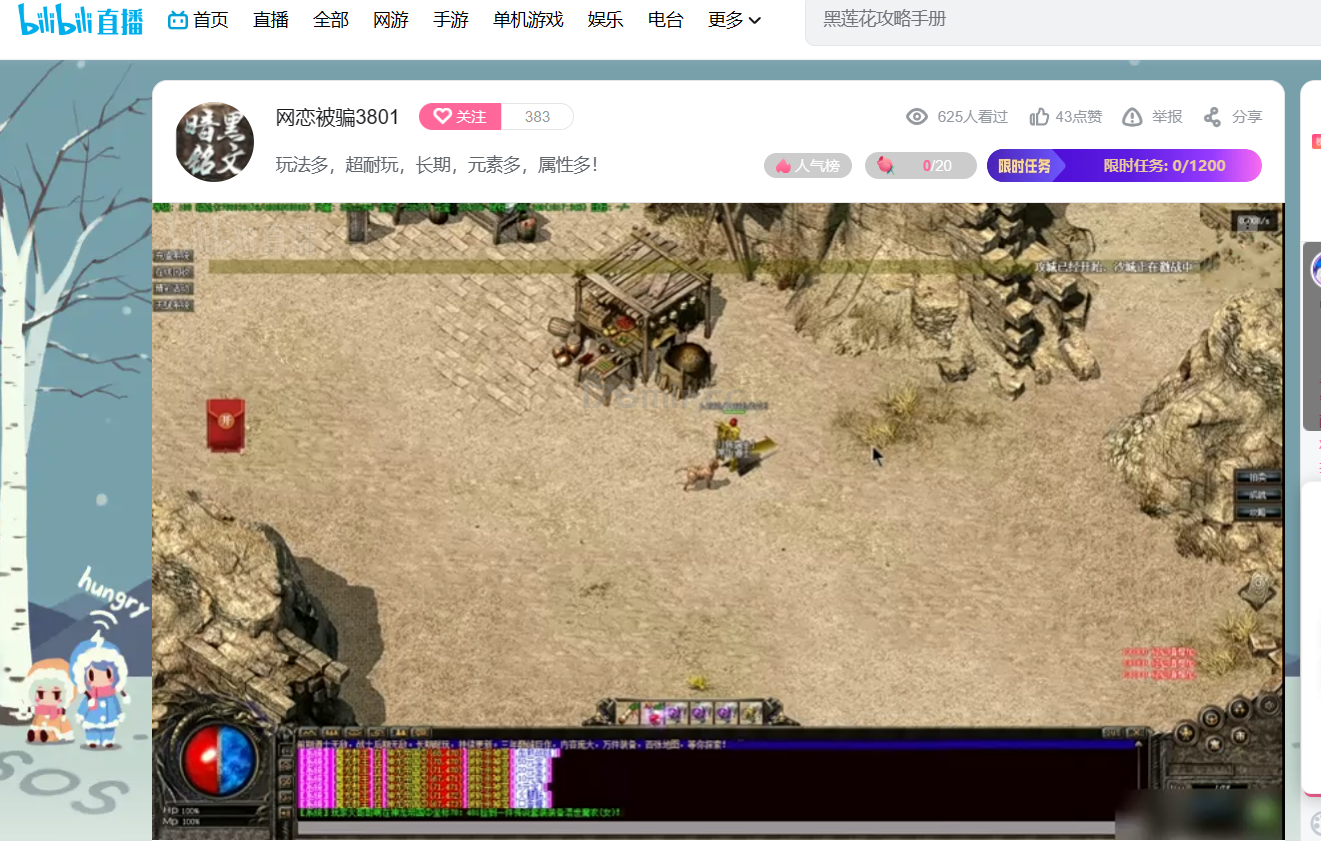The width and height of the screenshot is (1321, 841).
Task: Open the 限时任务 0/1200 task bar
Action: (x=1124, y=166)
